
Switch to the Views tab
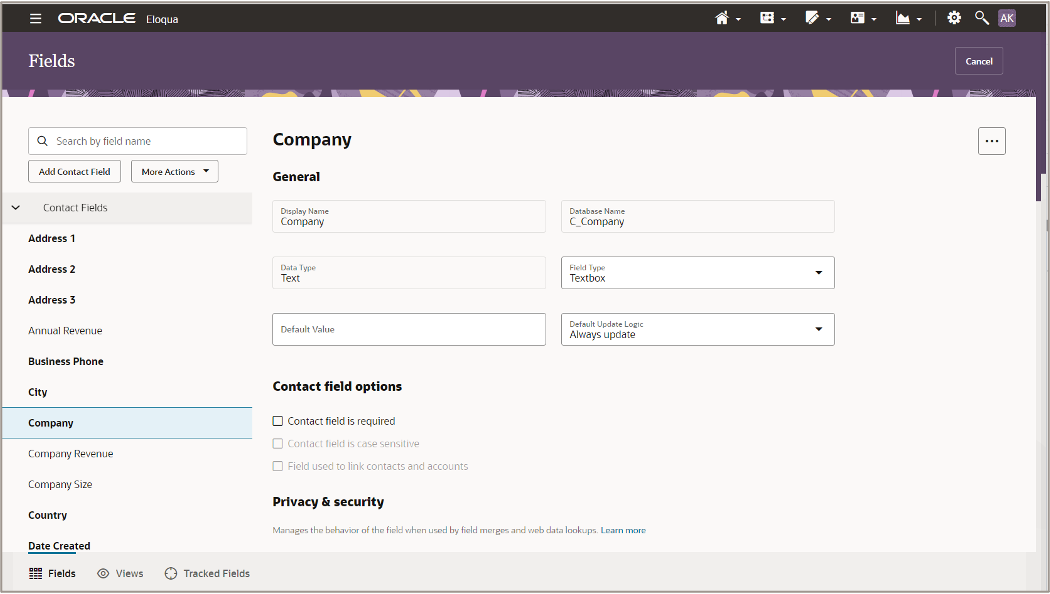[x=120, y=574]
